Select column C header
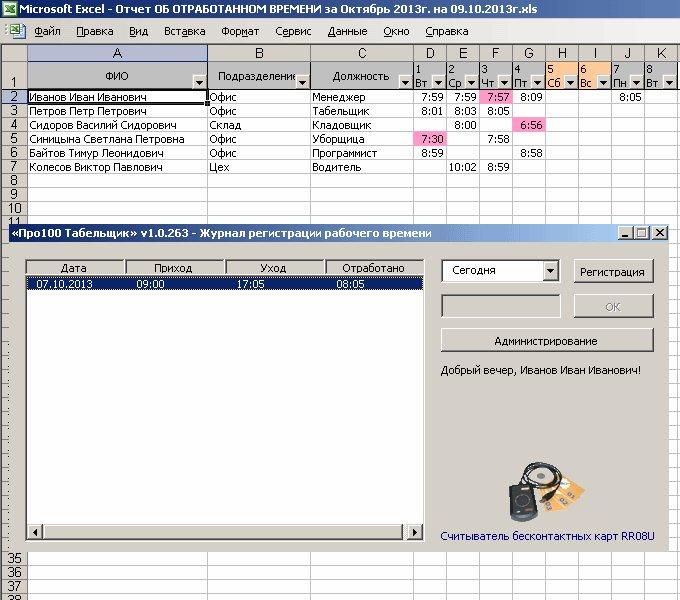 point(362,53)
